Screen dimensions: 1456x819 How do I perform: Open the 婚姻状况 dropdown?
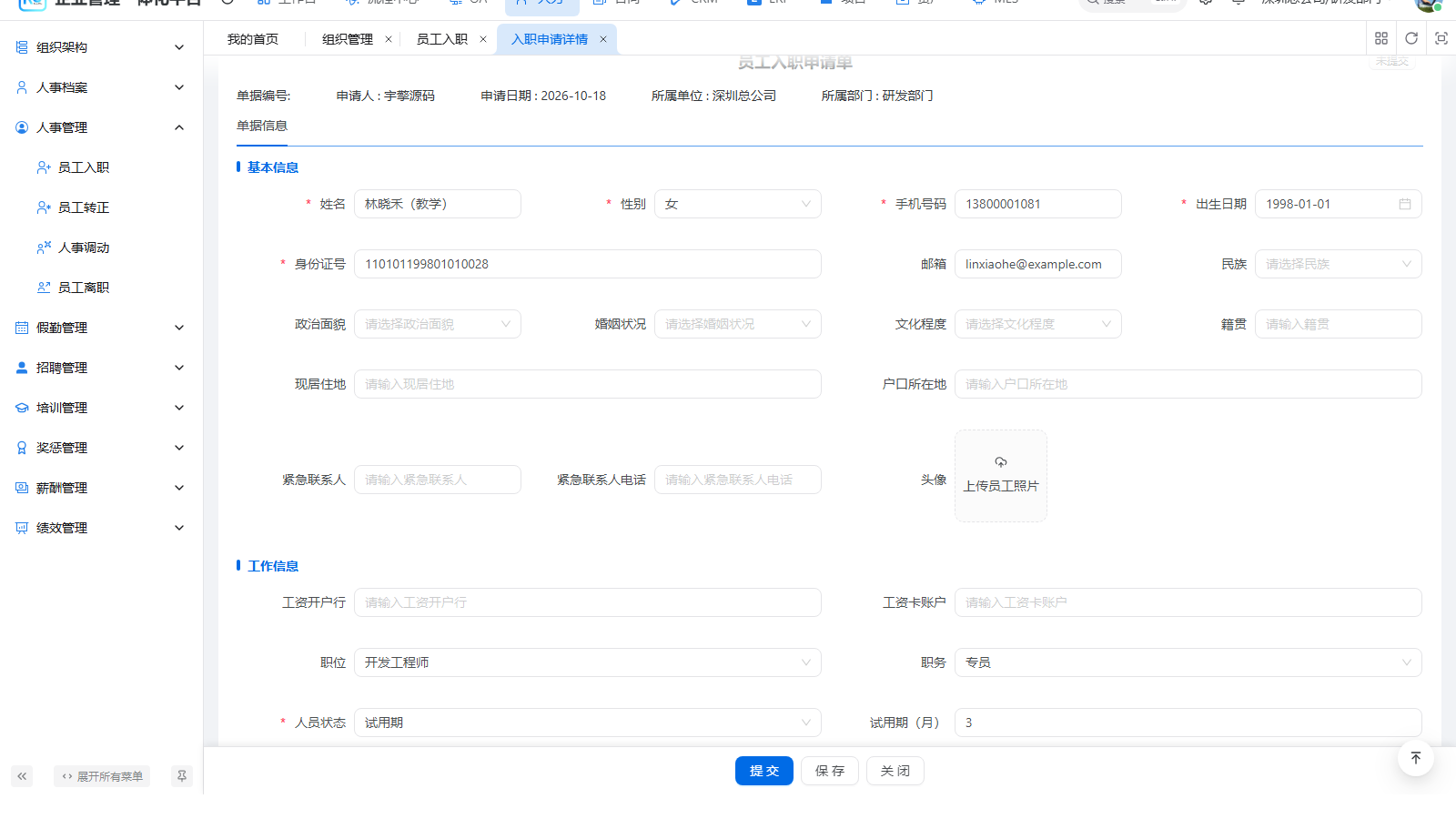[737, 324]
